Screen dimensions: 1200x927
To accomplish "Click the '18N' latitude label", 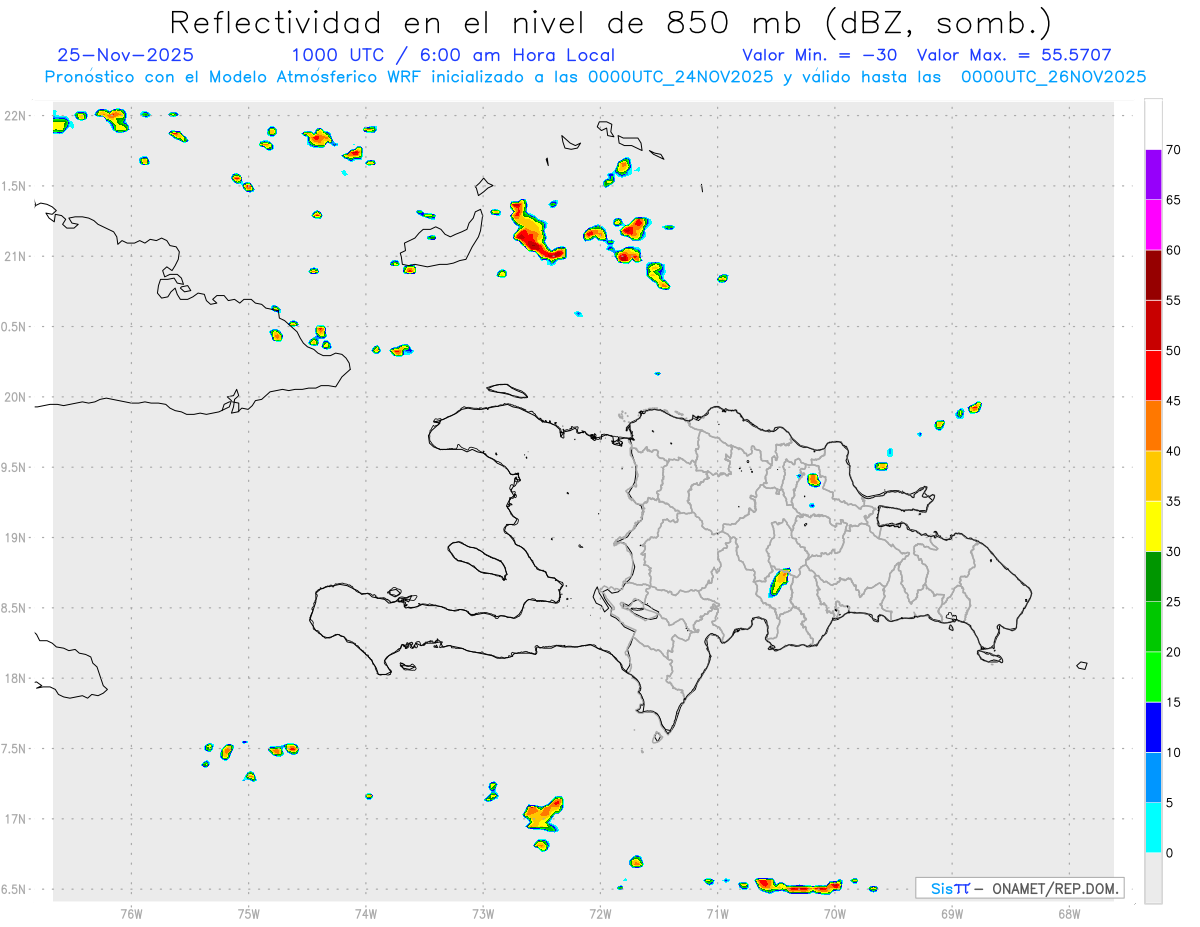I will (x=14, y=678).
